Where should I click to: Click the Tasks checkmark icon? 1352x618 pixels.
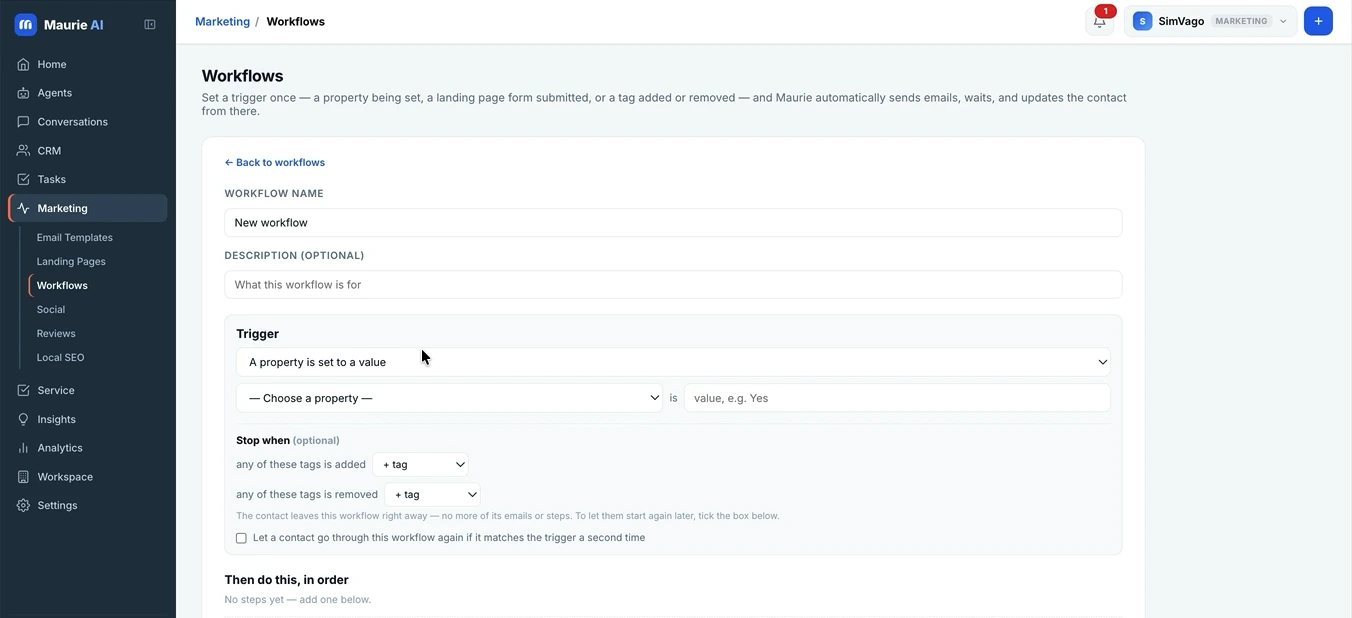tap(23, 180)
